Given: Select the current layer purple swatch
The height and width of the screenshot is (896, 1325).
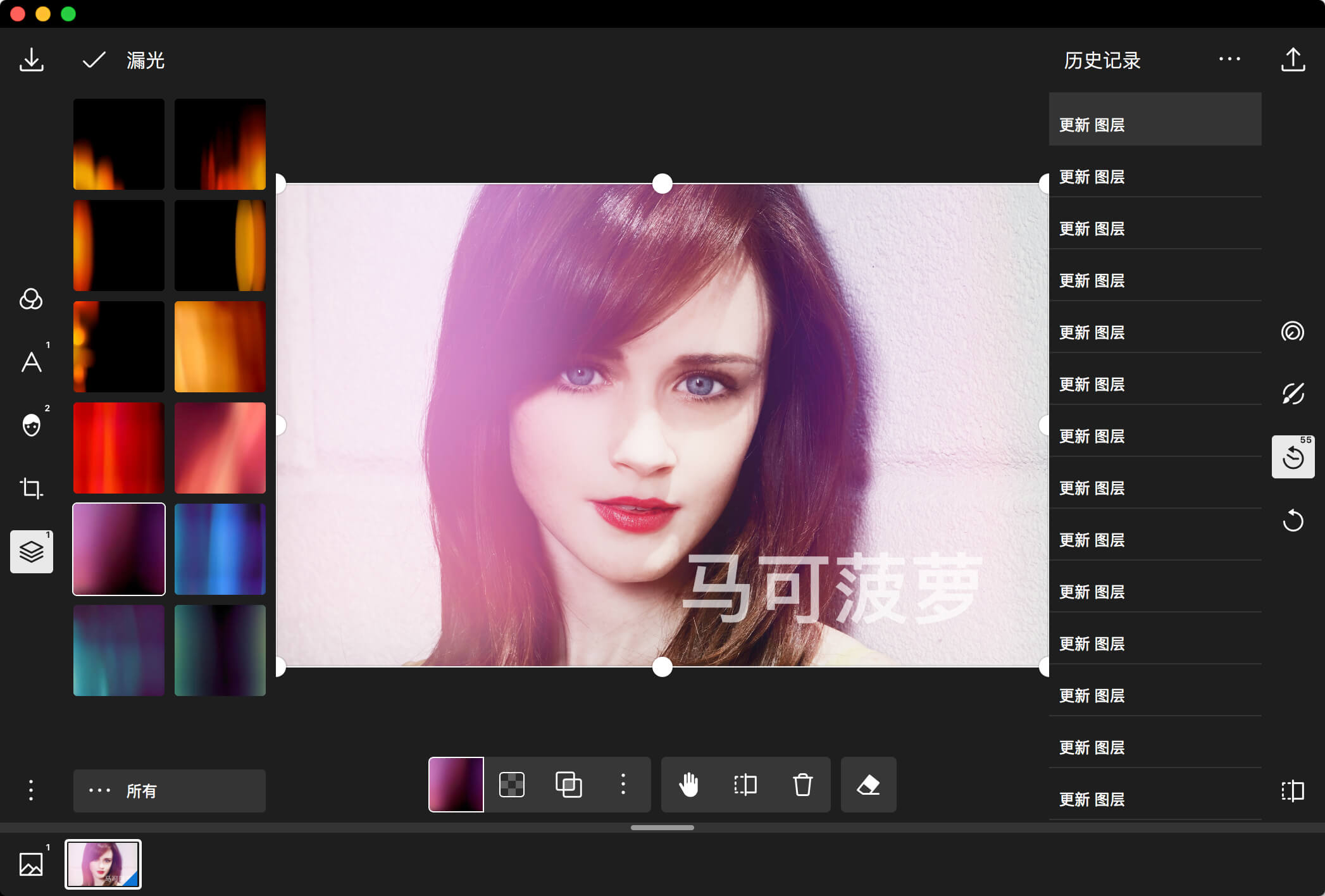Looking at the screenshot, I should [x=456, y=785].
